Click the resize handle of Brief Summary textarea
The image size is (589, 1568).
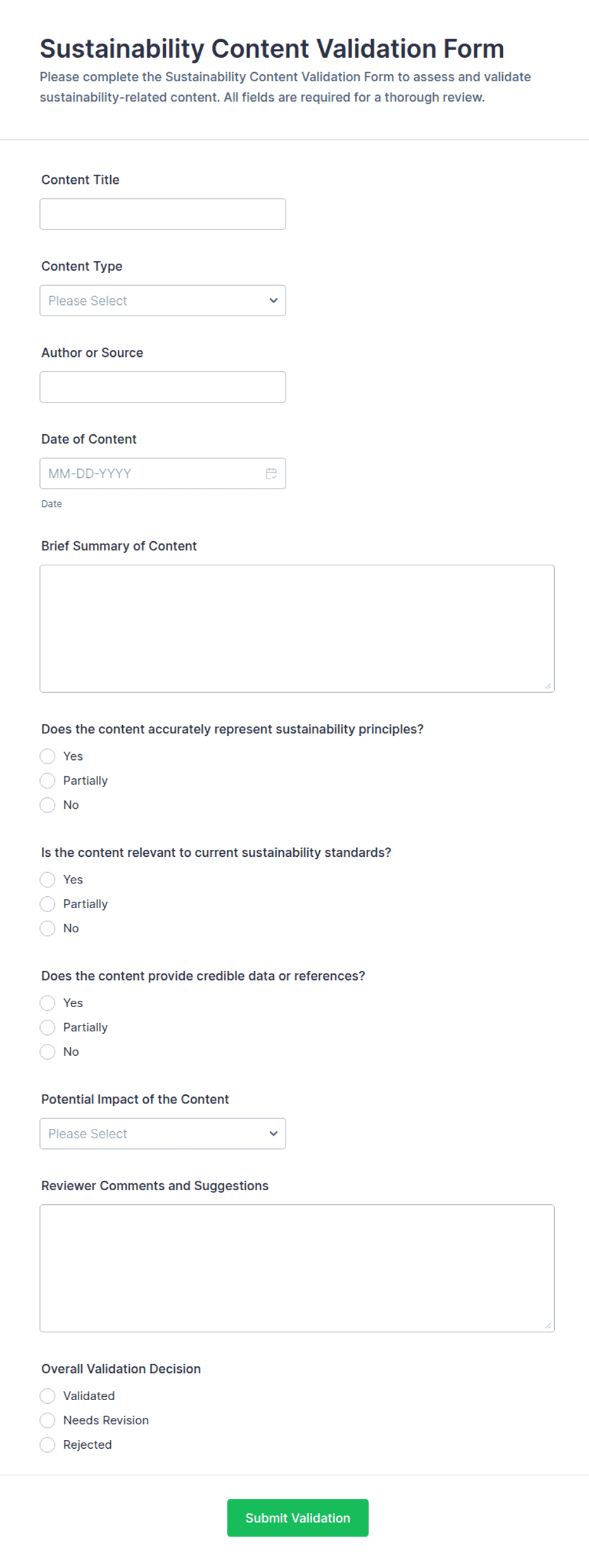tap(548, 686)
